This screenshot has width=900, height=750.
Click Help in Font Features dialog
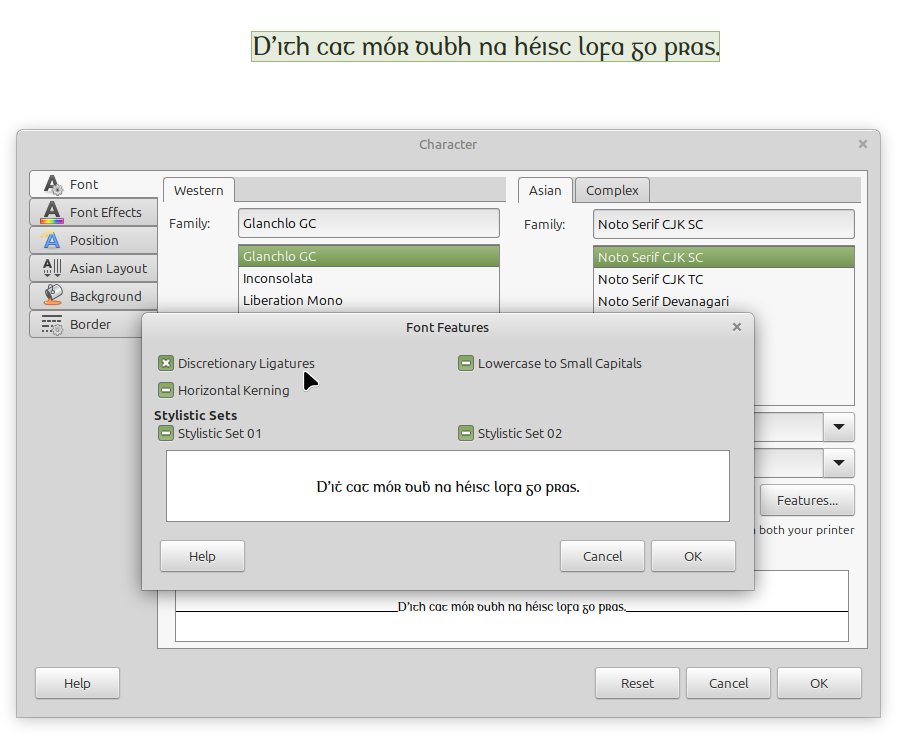point(202,556)
